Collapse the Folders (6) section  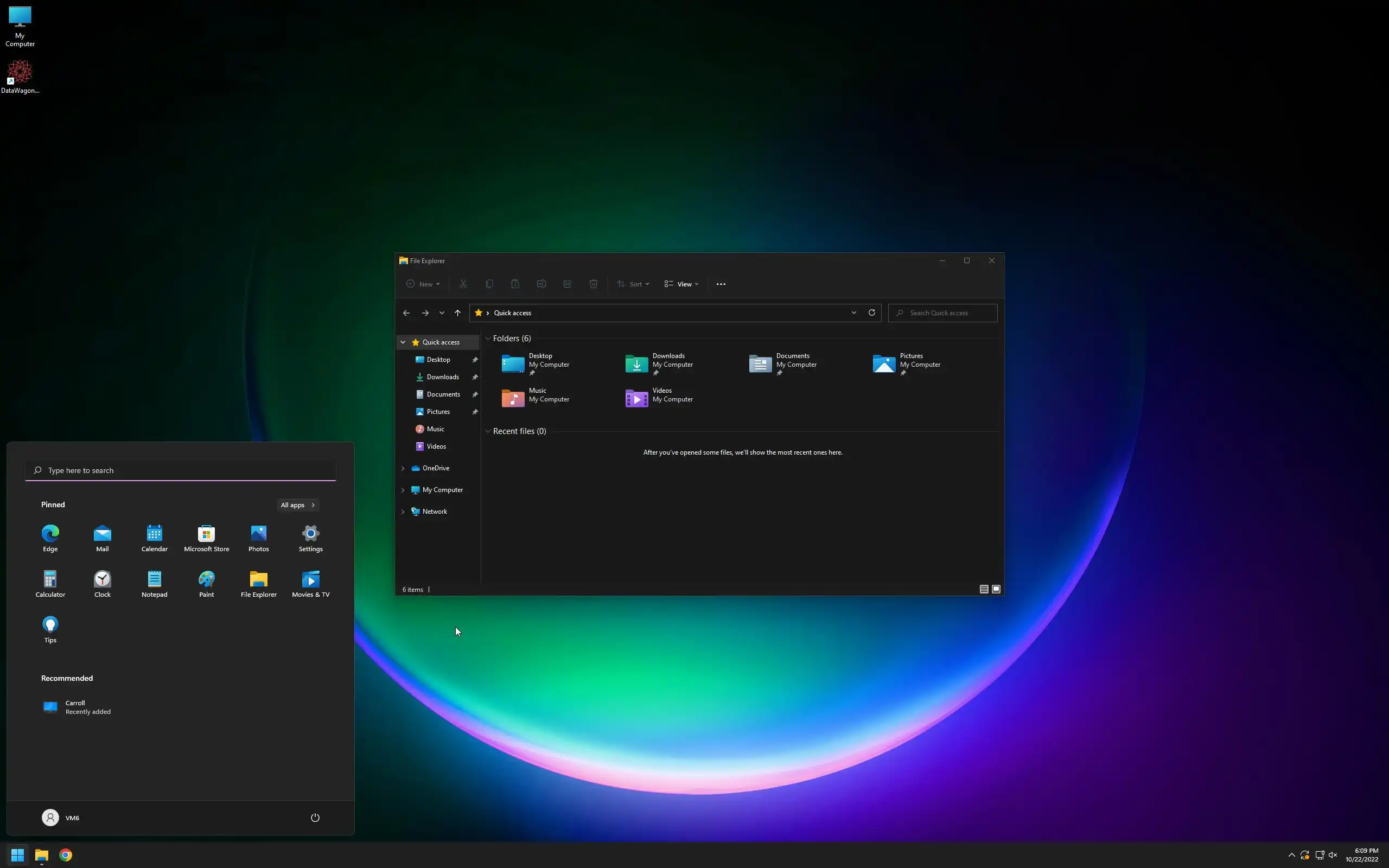pos(488,338)
